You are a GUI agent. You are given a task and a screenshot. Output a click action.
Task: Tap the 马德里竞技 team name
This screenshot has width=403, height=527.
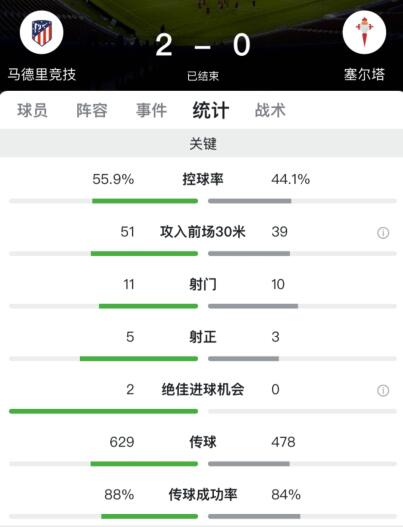[x=42, y=74]
